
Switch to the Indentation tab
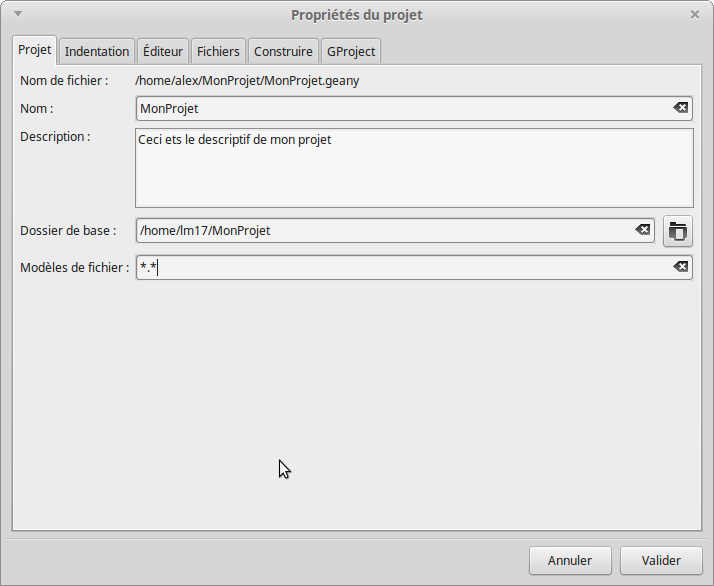tap(97, 51)
